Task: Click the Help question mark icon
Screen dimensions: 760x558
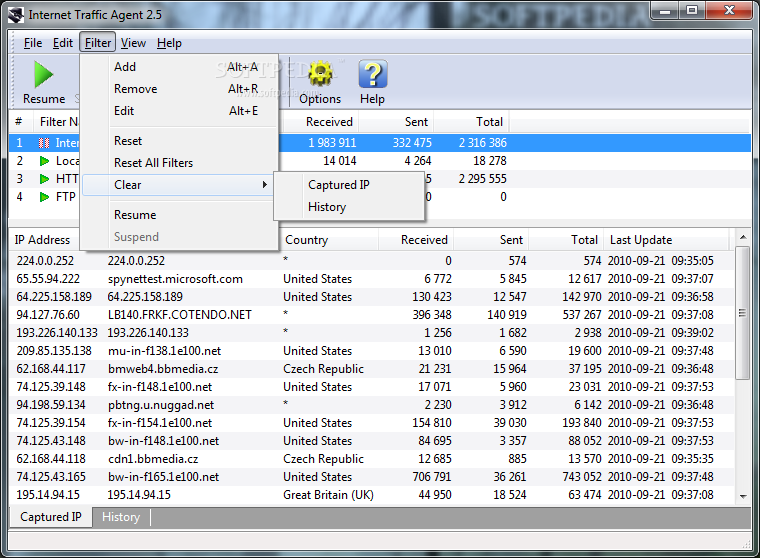Action: coord(373,74)
